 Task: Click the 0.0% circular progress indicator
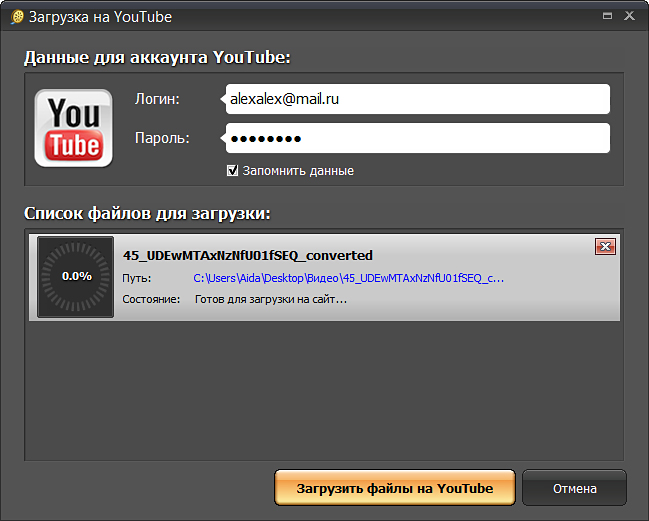pos(76,276)
